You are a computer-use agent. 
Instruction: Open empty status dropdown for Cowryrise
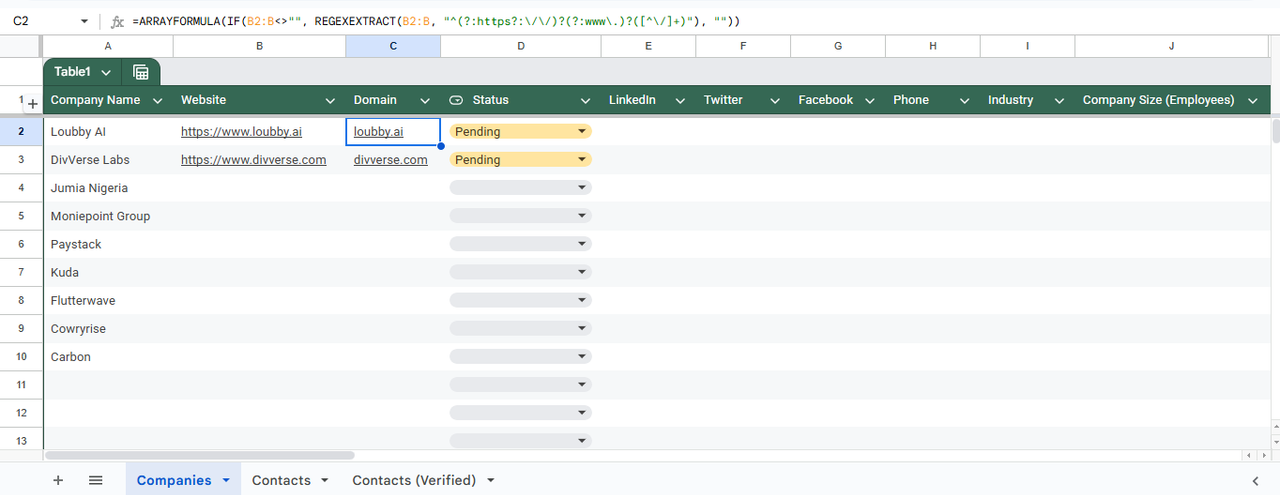click(x=520, y=329)
